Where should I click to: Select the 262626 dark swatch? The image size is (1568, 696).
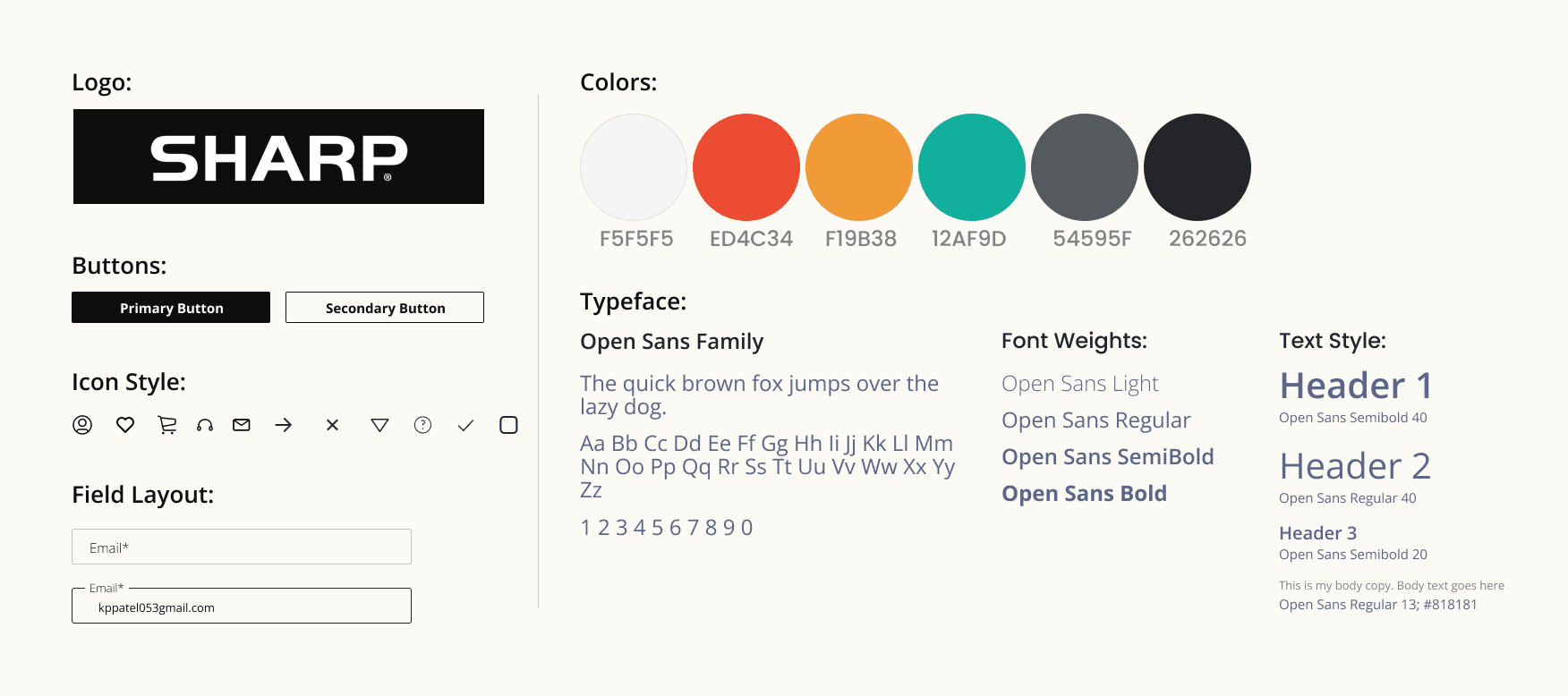(x=1197, y=167)
